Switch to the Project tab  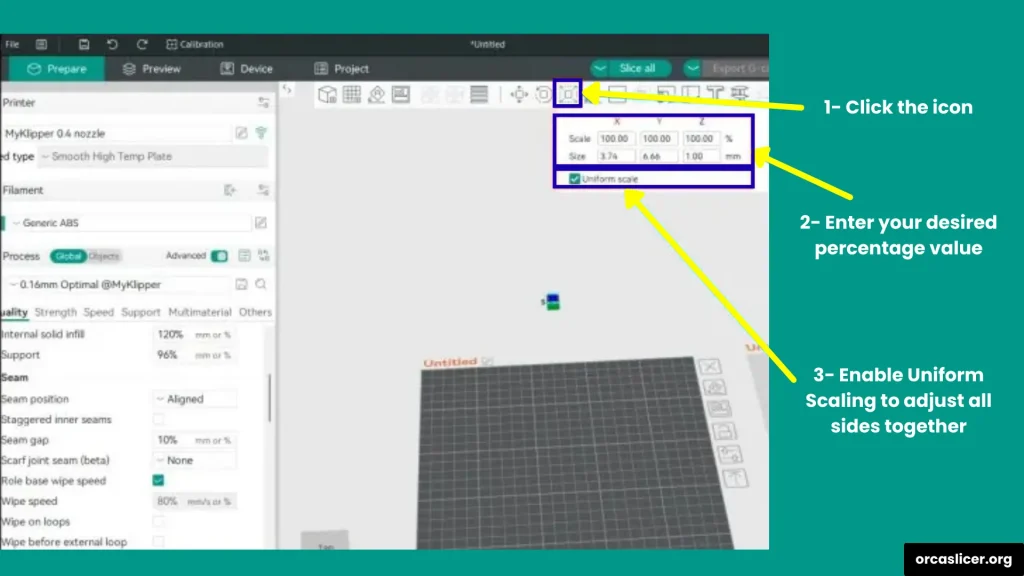pos(342,69)
